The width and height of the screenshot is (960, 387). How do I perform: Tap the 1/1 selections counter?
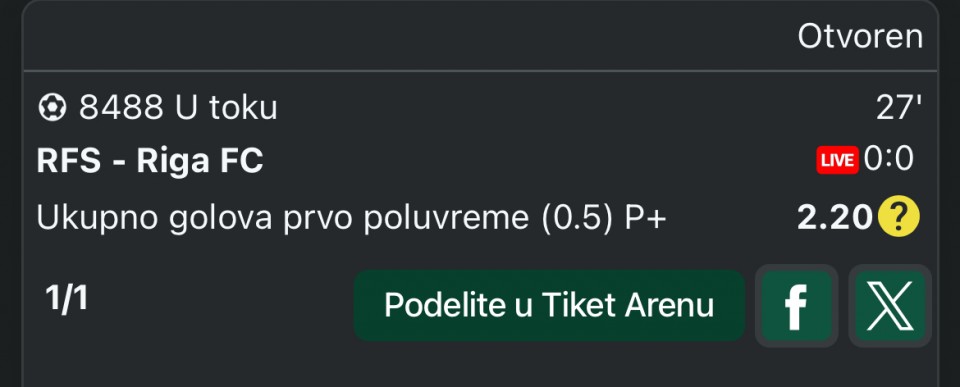coord(66,299)
